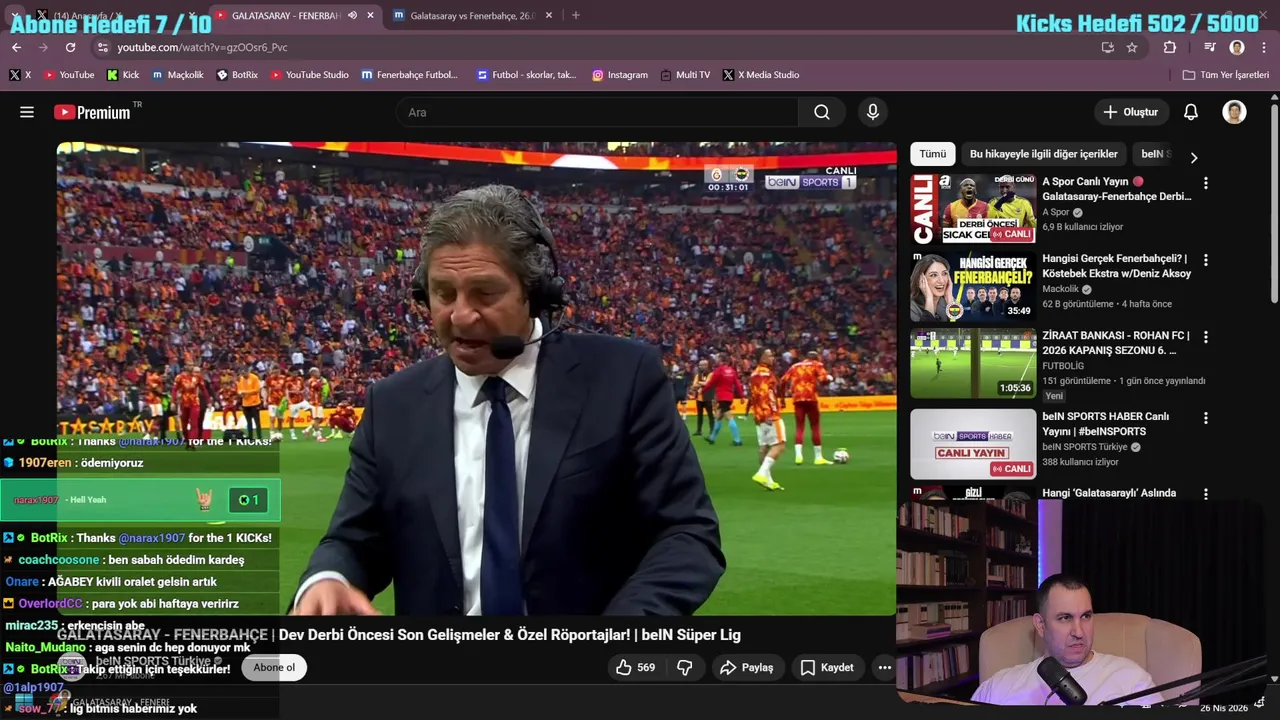Screen dimensions: 1280x720
Task: Open the YouTube bookmark
Action: pyautogui.click(x=69, y=75)
